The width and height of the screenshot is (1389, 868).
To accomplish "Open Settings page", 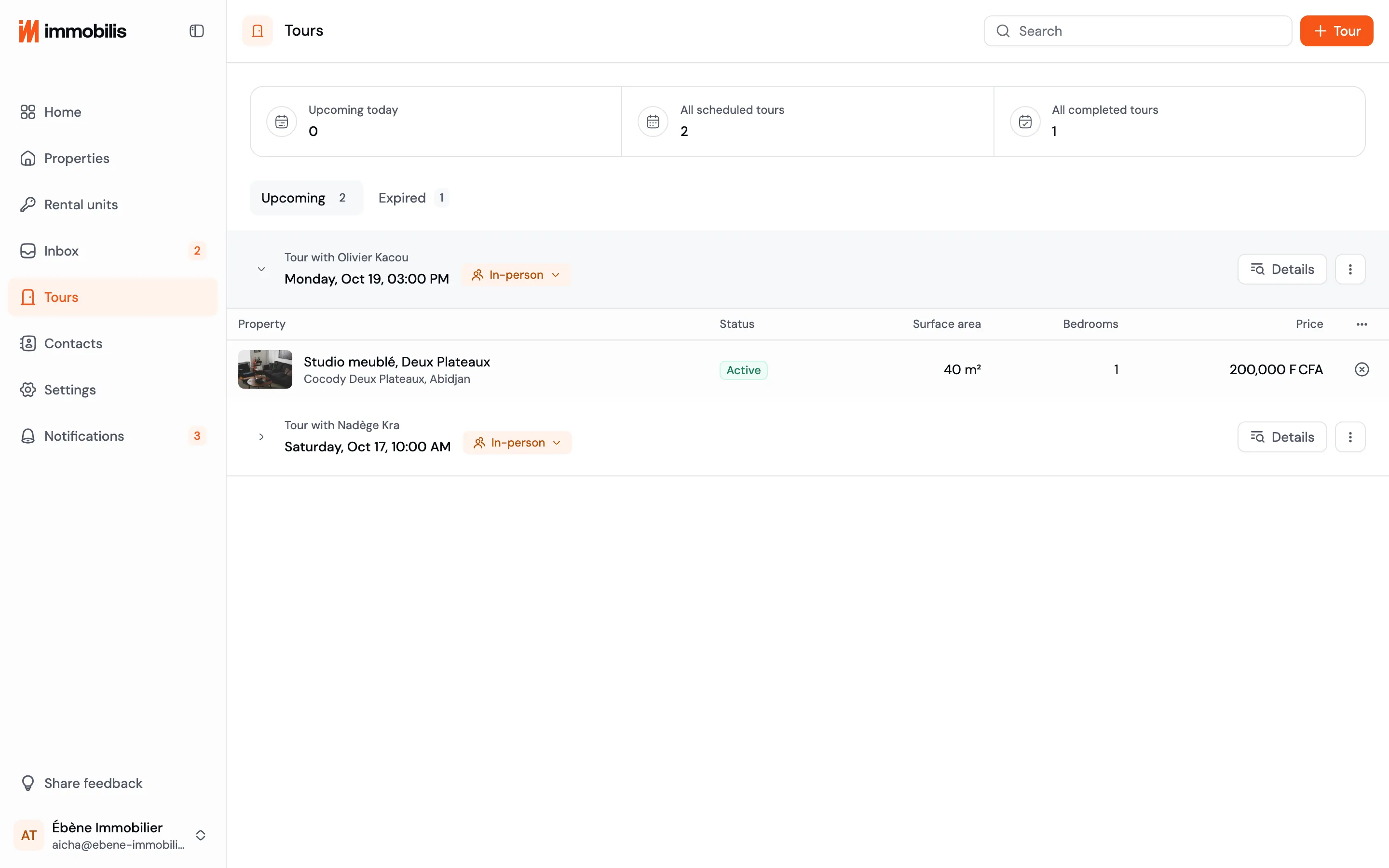I will point(112,390).
